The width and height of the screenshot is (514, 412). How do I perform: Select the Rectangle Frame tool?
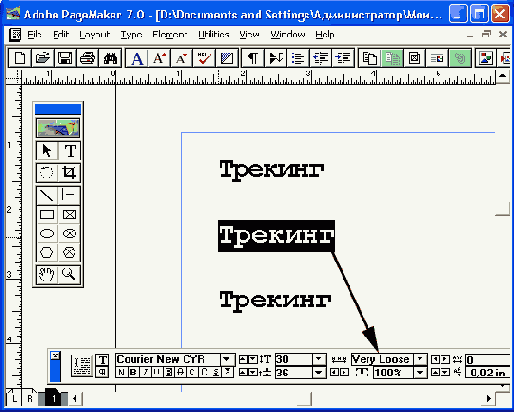(x=70, y=214)
